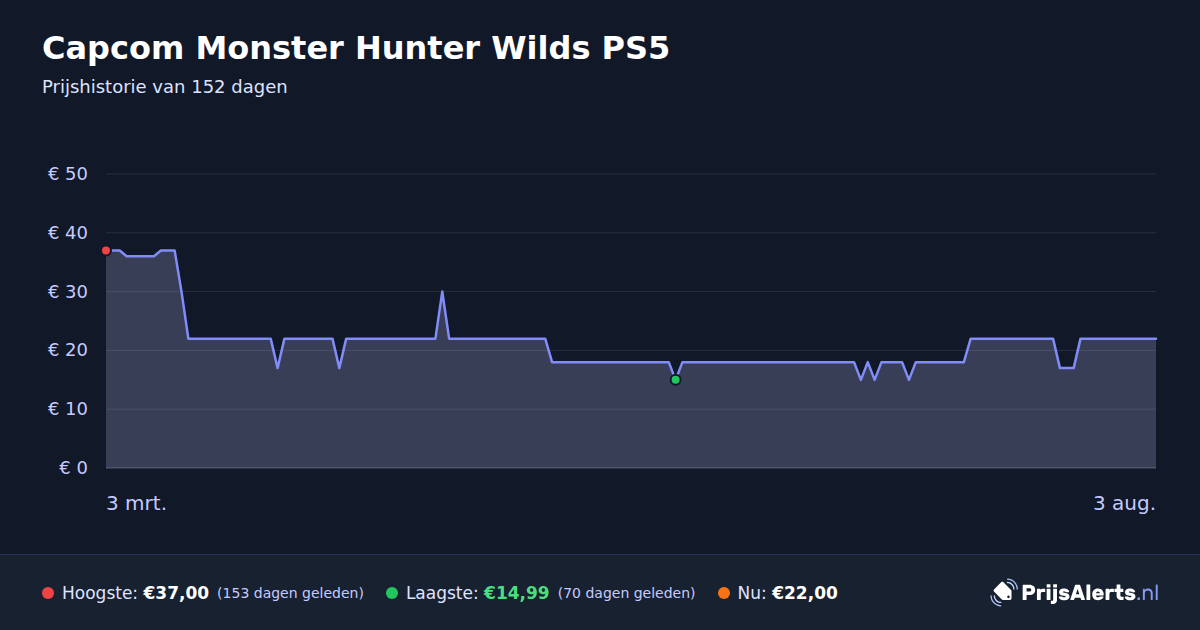
Task: Click the €37,00 highest price value
Action: (176, 593)
